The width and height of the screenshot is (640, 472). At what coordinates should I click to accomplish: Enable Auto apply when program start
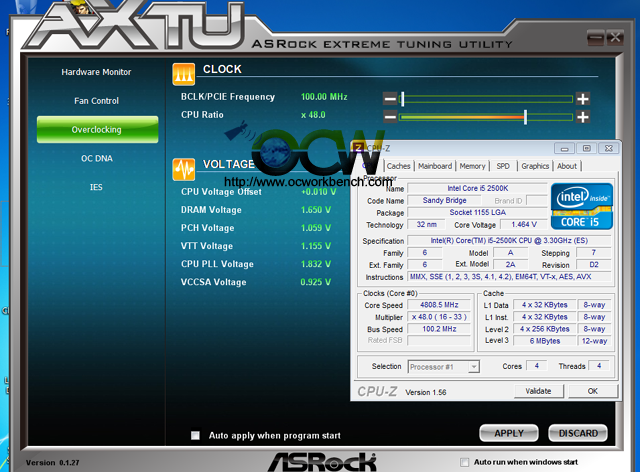[196, 435]
